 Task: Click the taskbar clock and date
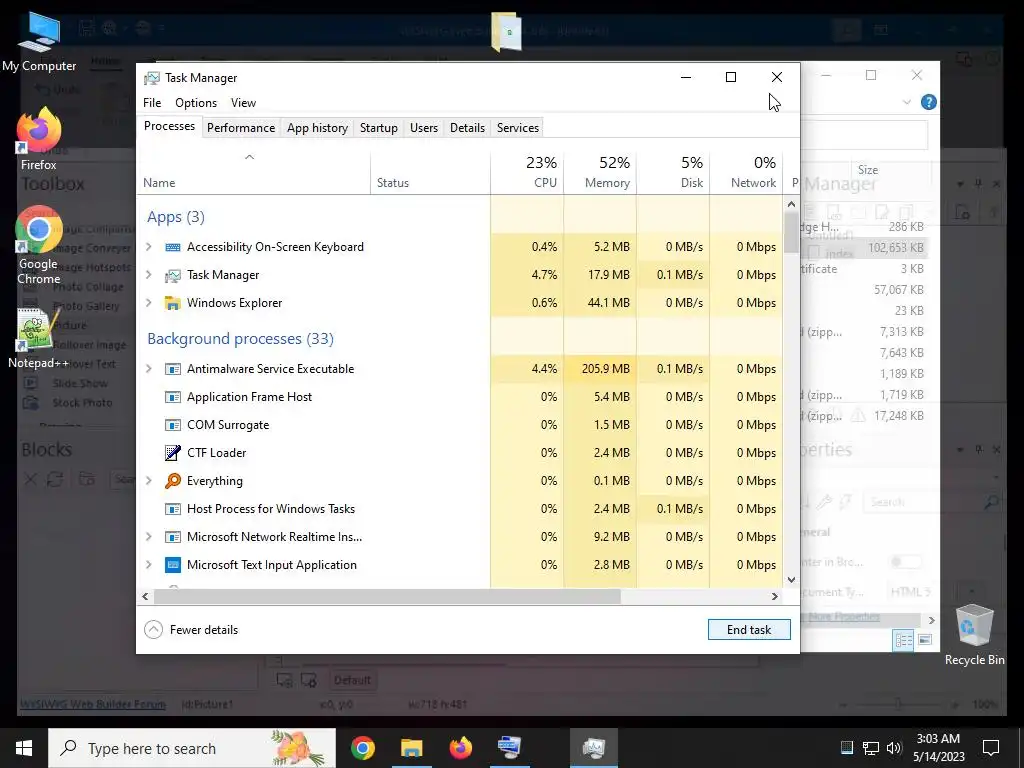pyautogui.click(x=938, y=748)
